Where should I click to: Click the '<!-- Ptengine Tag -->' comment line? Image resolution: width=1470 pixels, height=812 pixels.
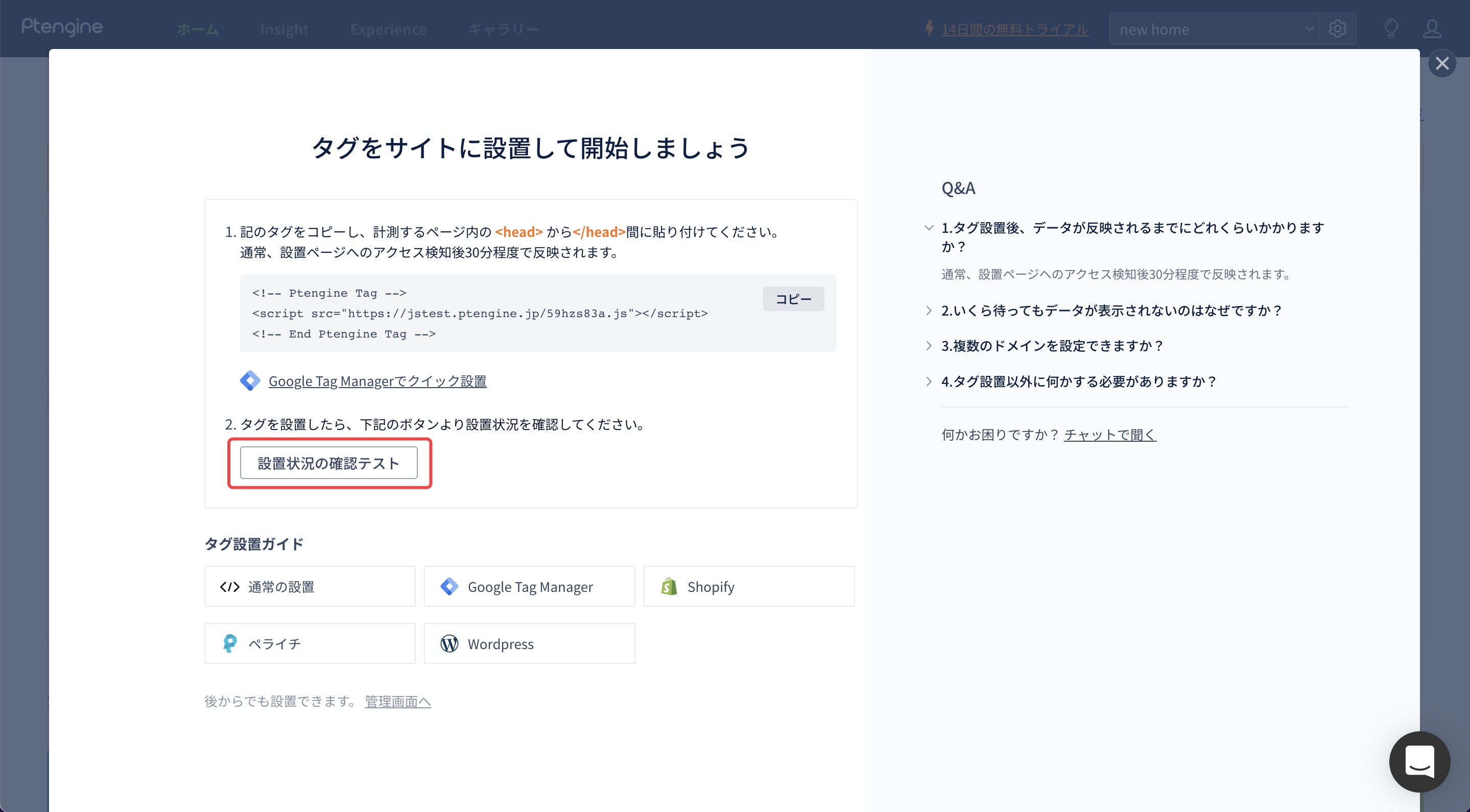click(x=329, y=293)
